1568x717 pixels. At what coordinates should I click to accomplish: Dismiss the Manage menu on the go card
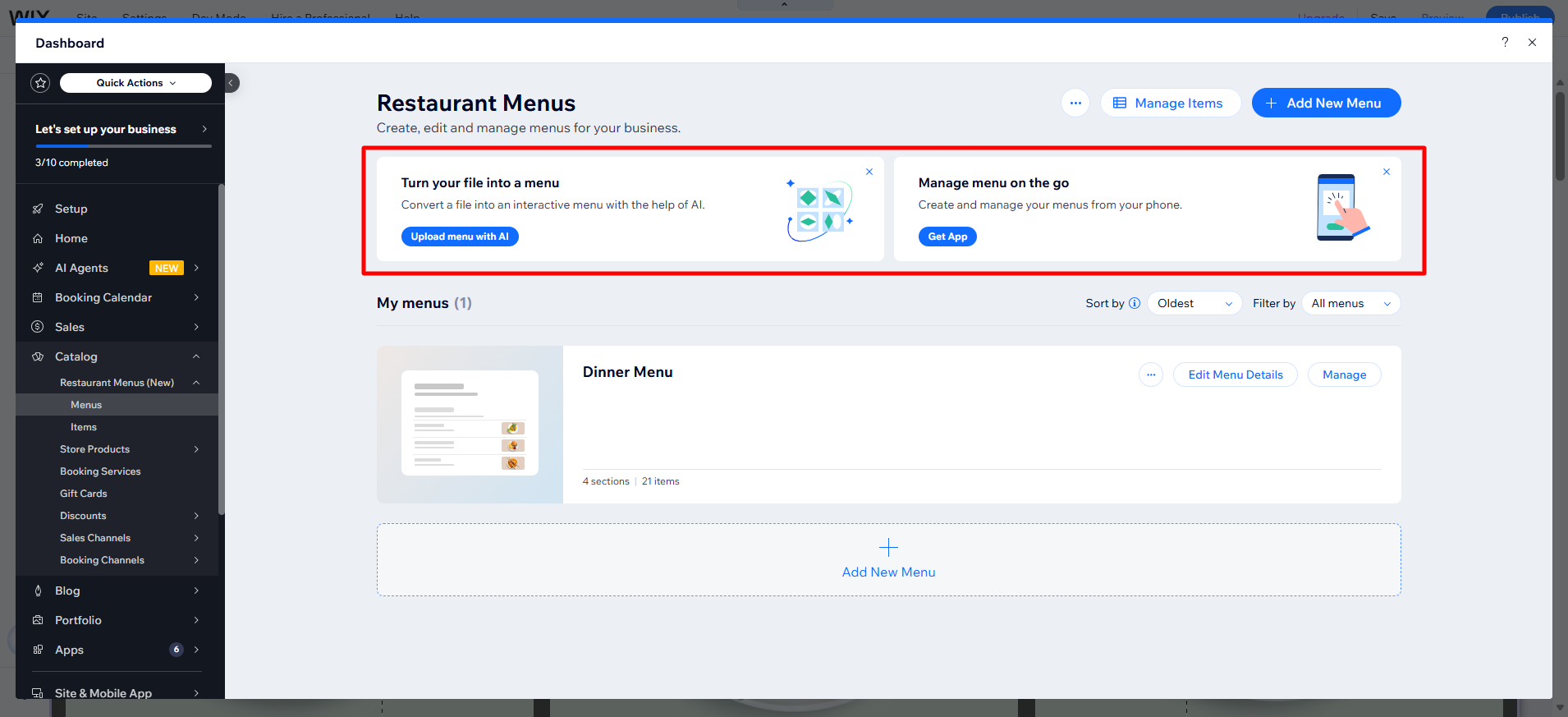1387,172
